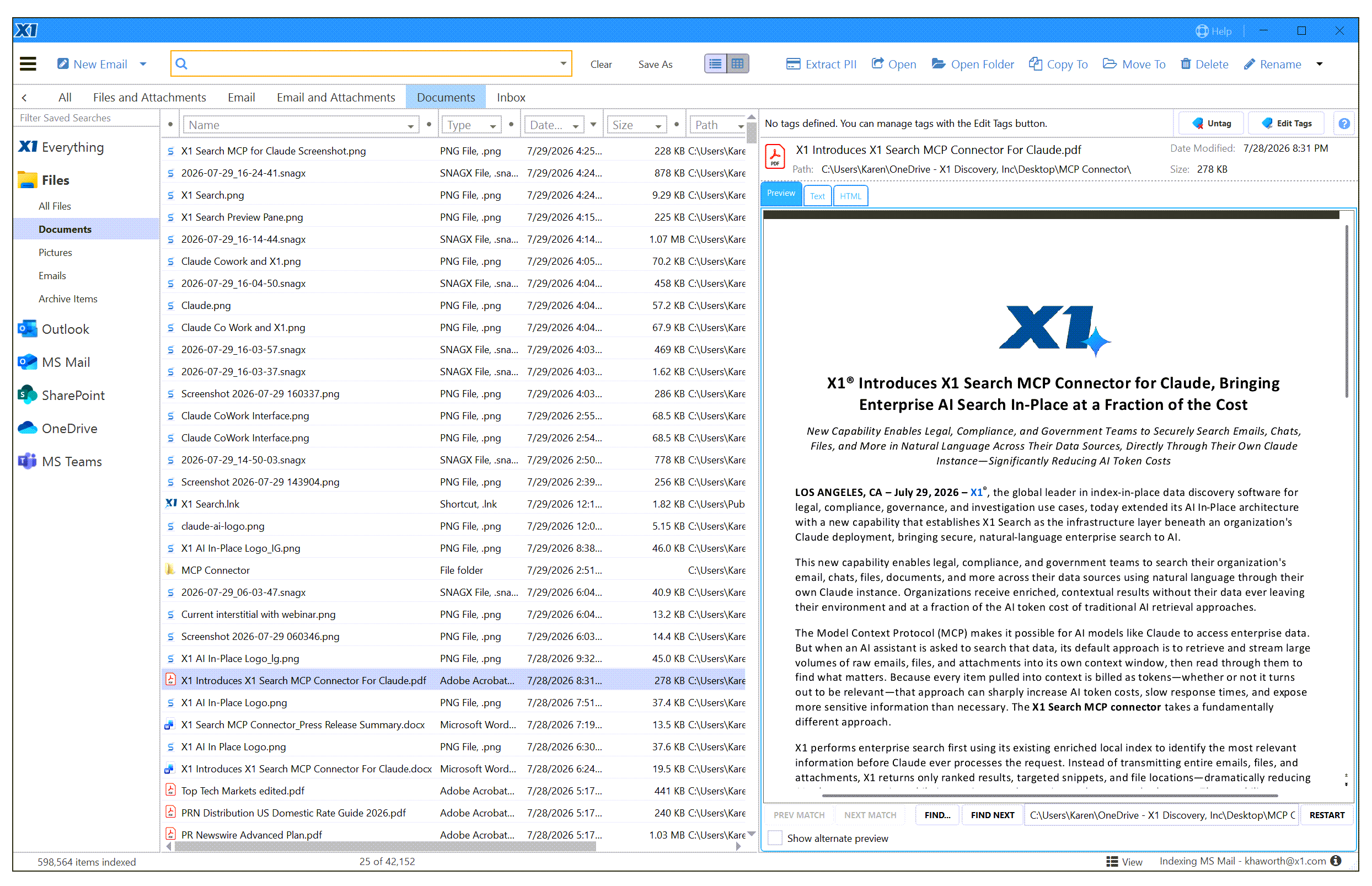Open Path column filter dropdown
Viewport: 1372px width, 886px height.
click(x=740, y=126)
